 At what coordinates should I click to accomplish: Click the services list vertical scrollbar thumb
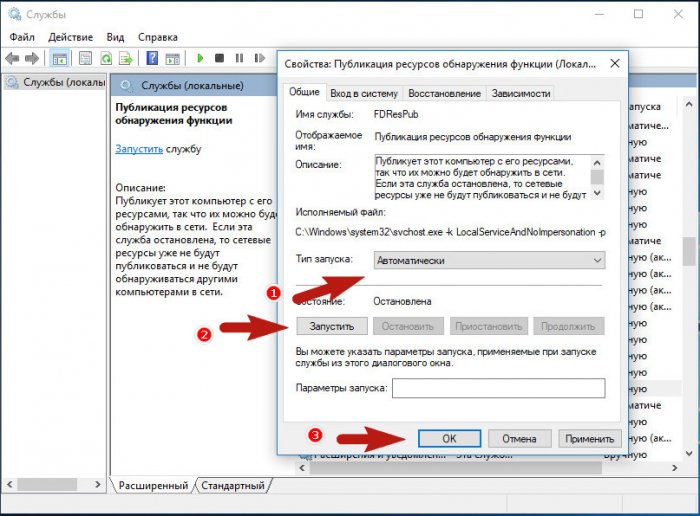click(690, 252)
